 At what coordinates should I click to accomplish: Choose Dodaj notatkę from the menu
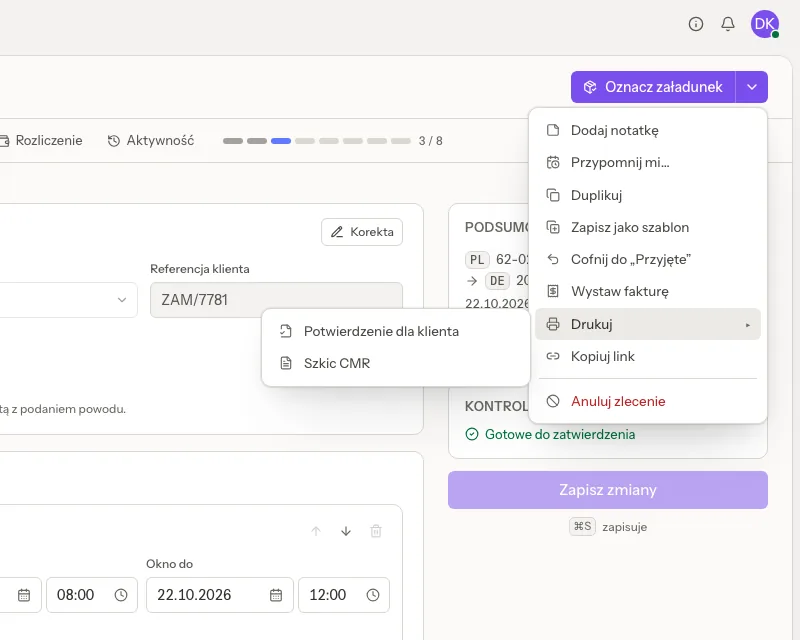(x=647, y=130)
